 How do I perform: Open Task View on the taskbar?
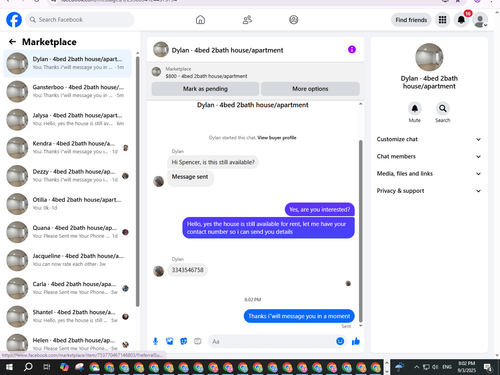[x=47, y=367]
